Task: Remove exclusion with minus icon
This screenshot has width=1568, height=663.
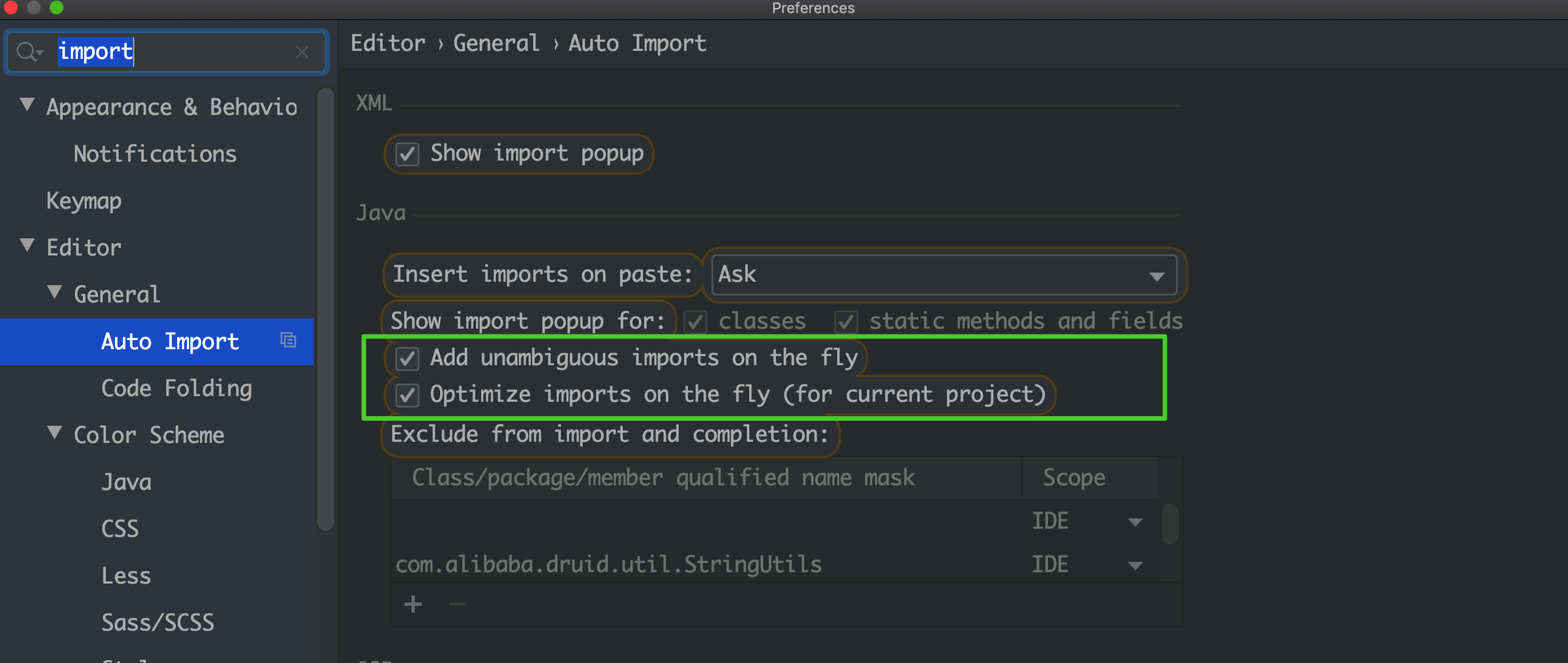Action: pos(457,604)
